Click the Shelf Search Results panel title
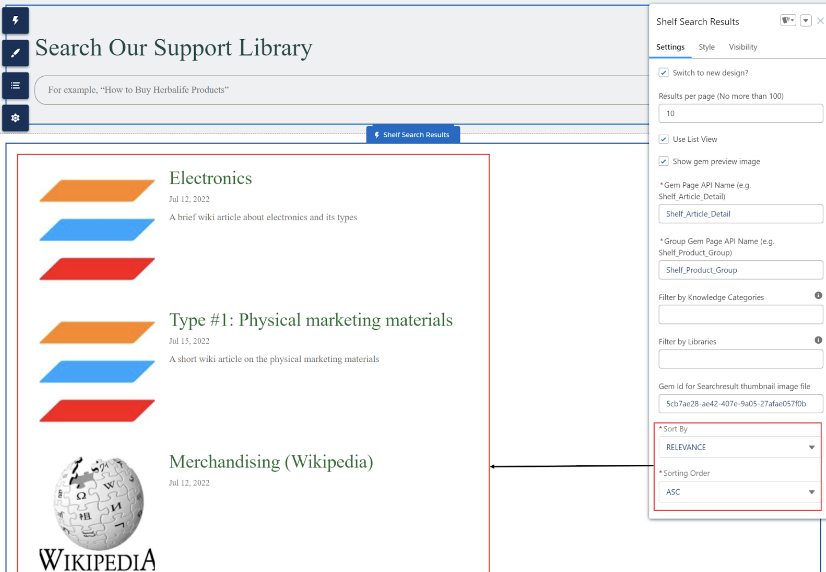The image size is (826, 572). tap(697, 22)
